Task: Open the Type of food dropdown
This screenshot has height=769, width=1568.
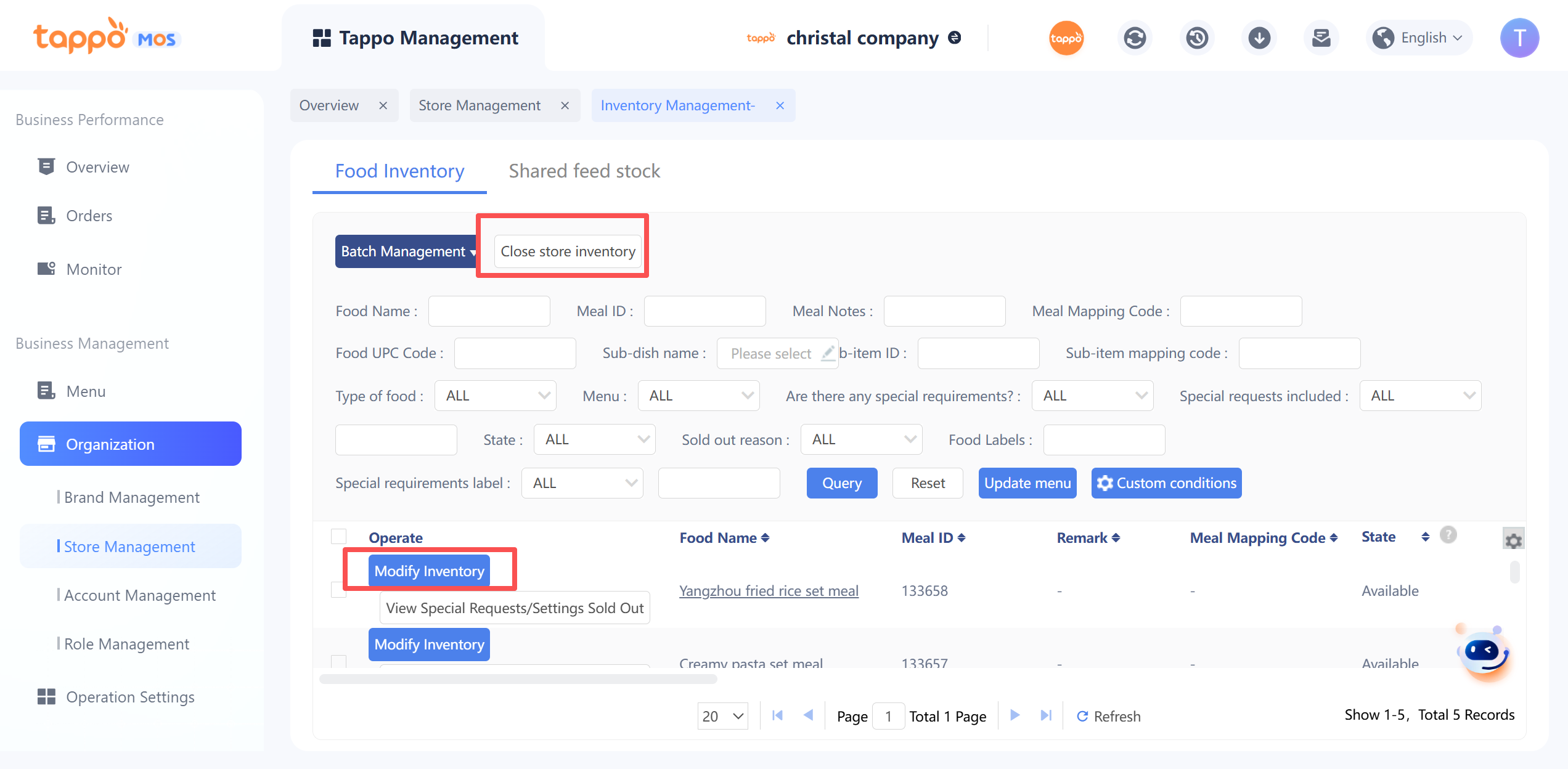Action: 496,396
